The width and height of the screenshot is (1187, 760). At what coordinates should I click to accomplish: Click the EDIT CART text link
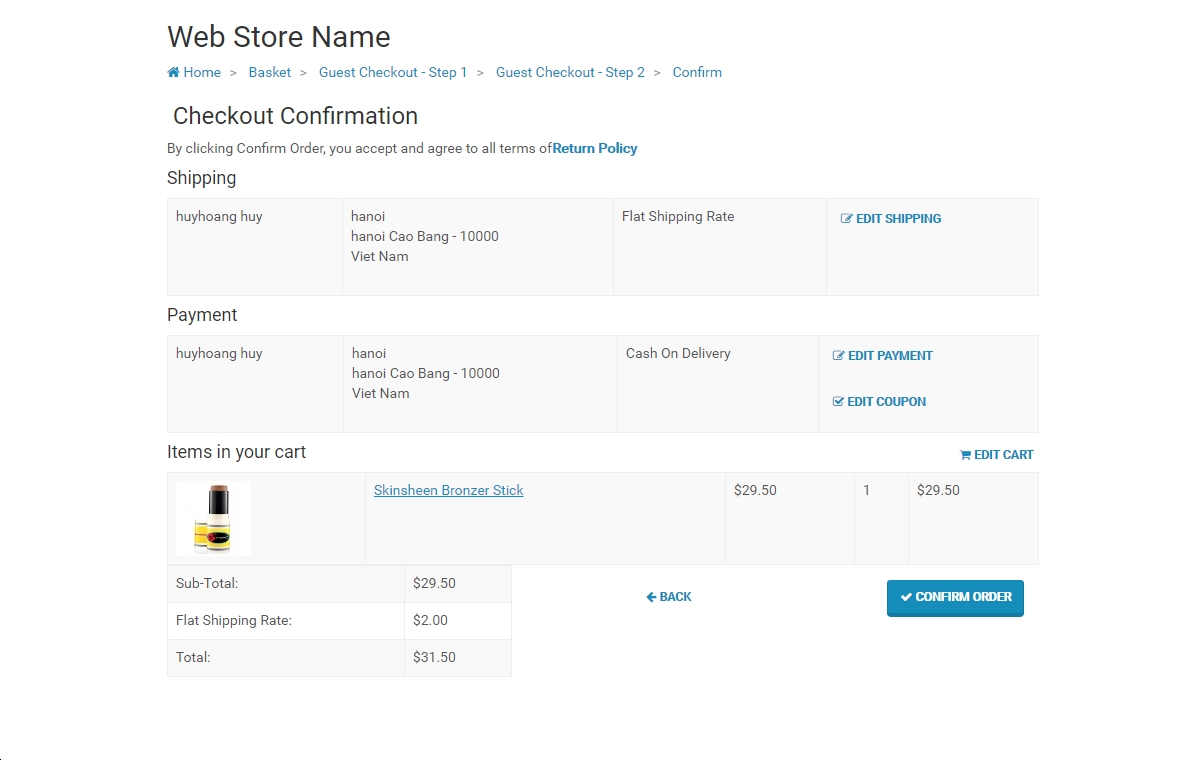(1004, 455)
